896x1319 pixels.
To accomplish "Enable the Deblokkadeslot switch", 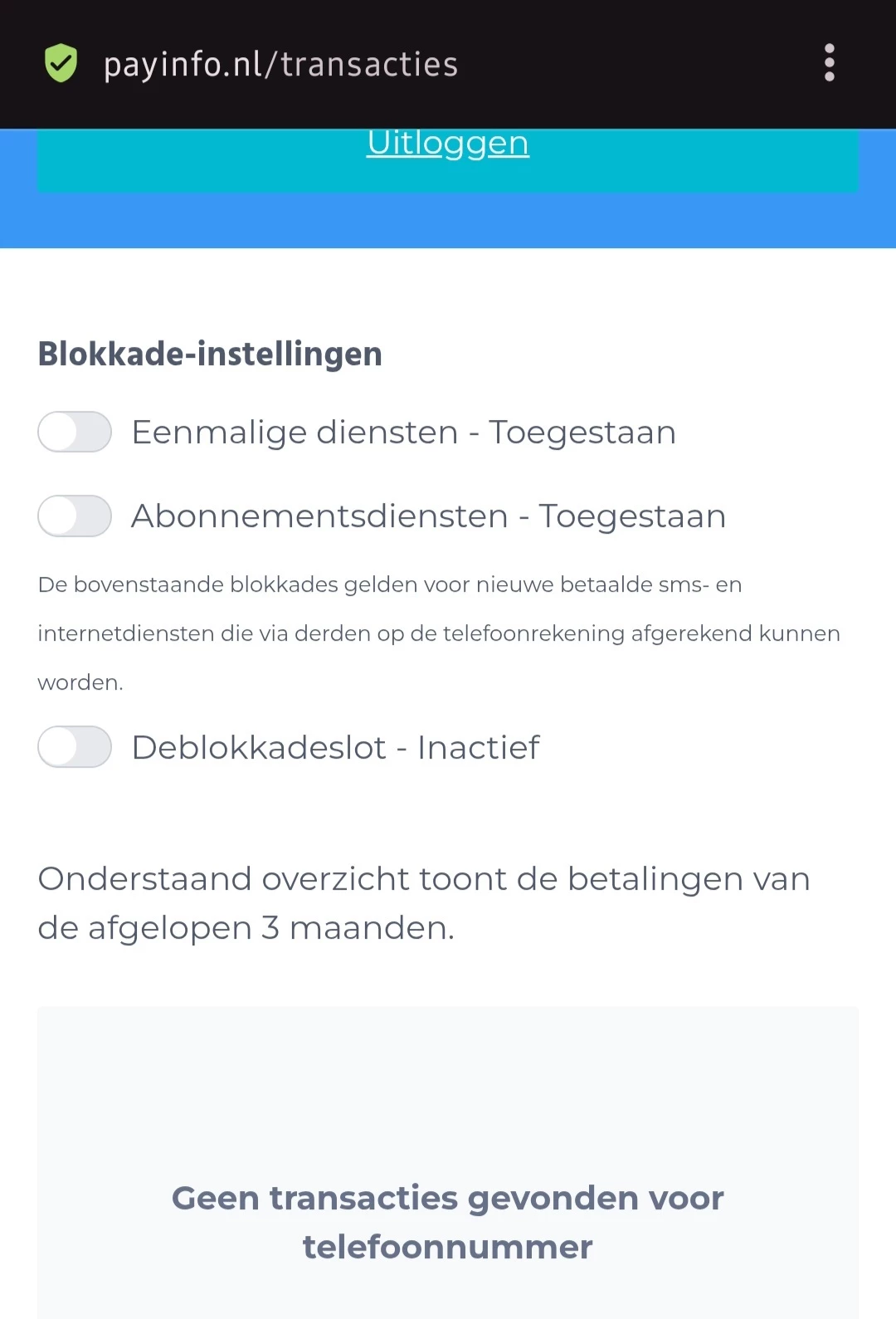I will tap(75, 746).
